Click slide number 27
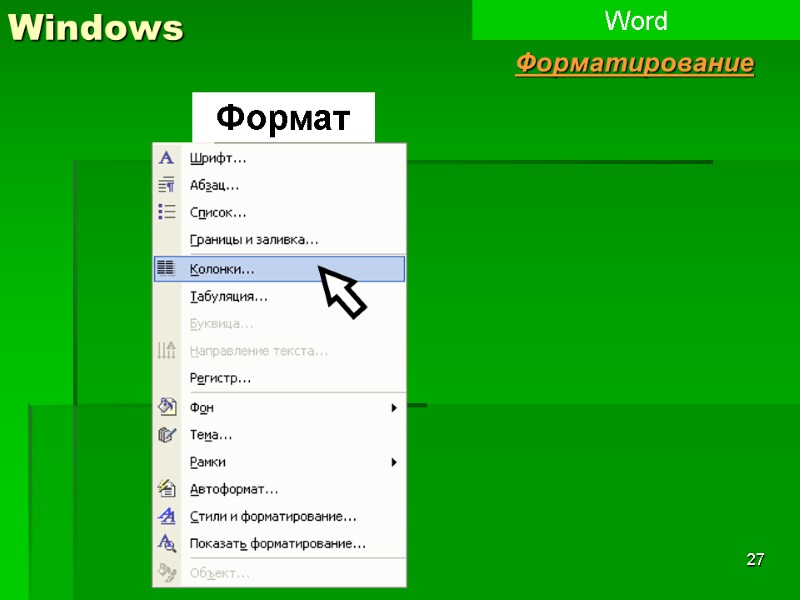The height and width of the screenshot is (600, 800). (x=755, y=559)
